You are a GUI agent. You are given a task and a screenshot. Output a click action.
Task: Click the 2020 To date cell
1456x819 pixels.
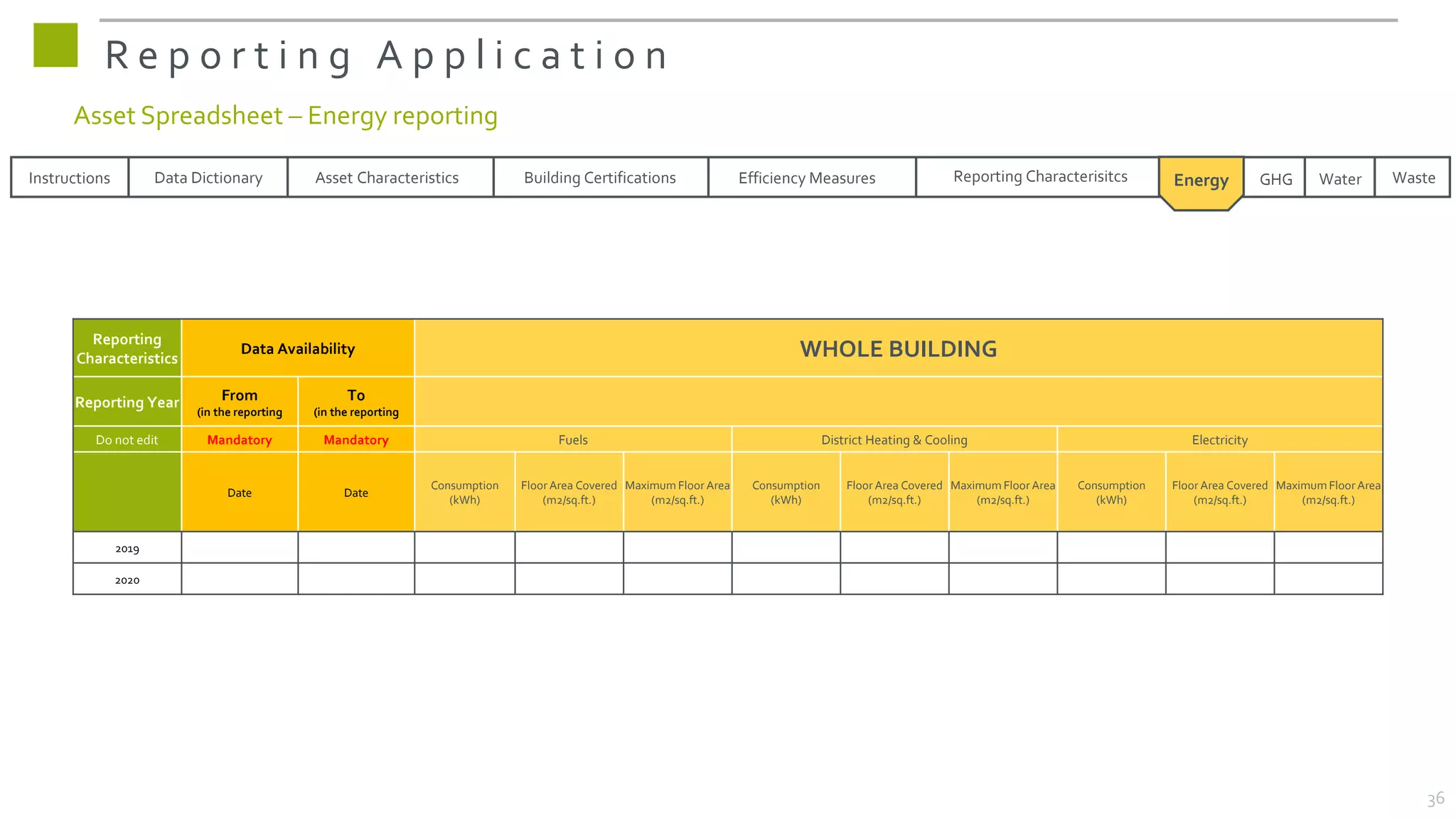pyautogui.click(x=356, y=579)
